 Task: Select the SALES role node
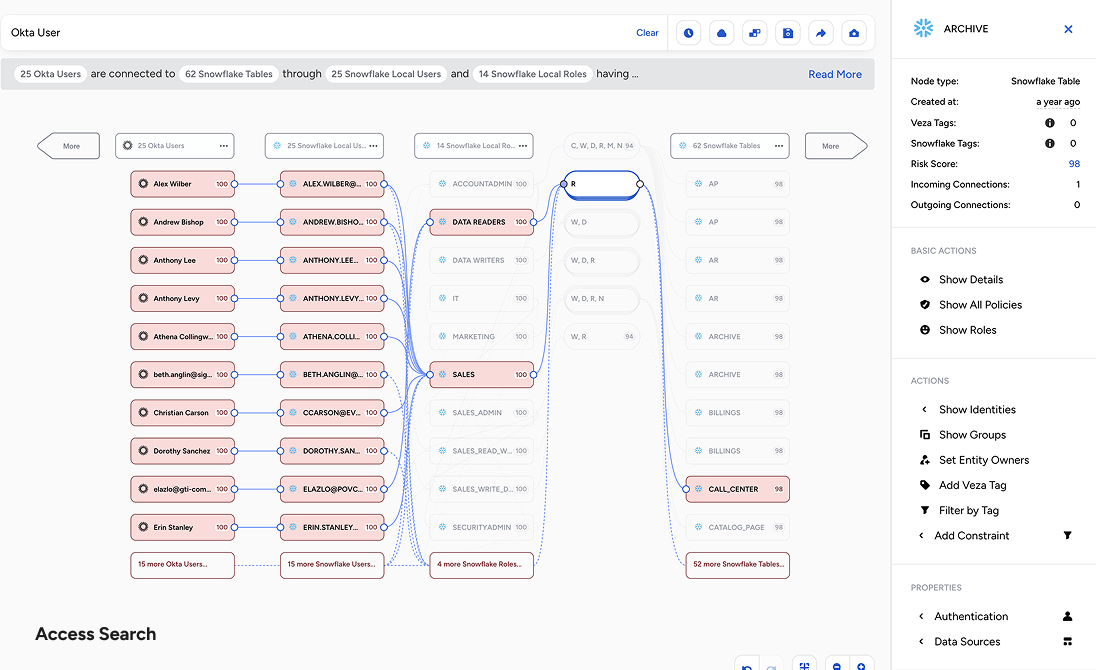[x=482, y=374]
